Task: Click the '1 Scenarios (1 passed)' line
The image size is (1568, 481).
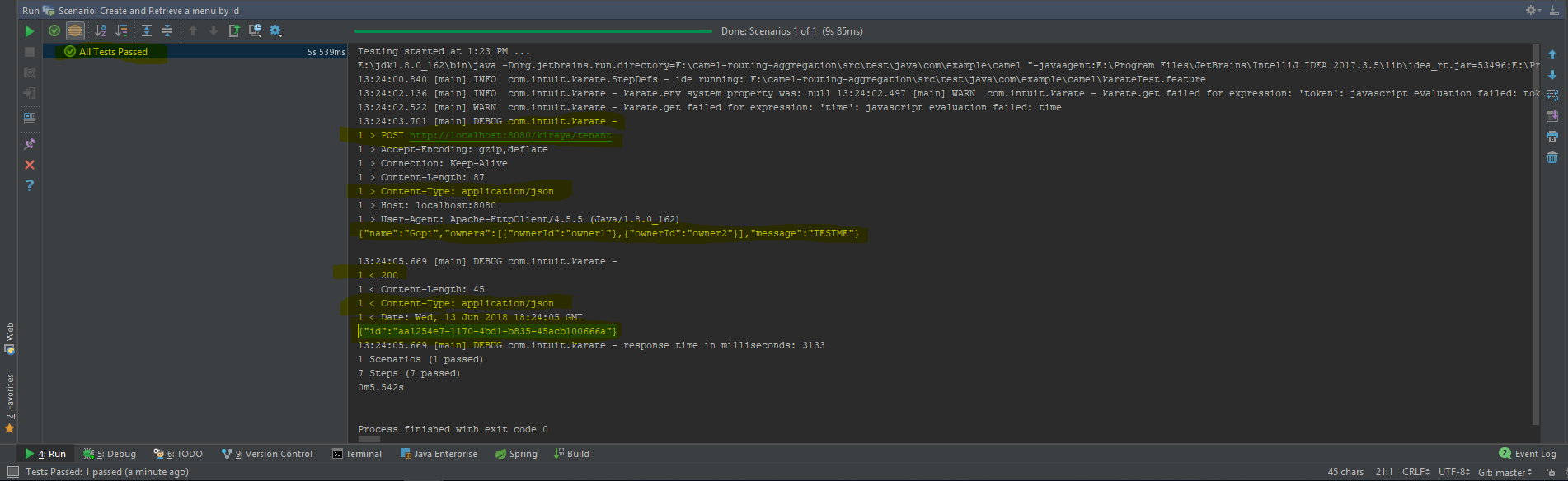Action: pyautogui.click(x=420, y=359)
